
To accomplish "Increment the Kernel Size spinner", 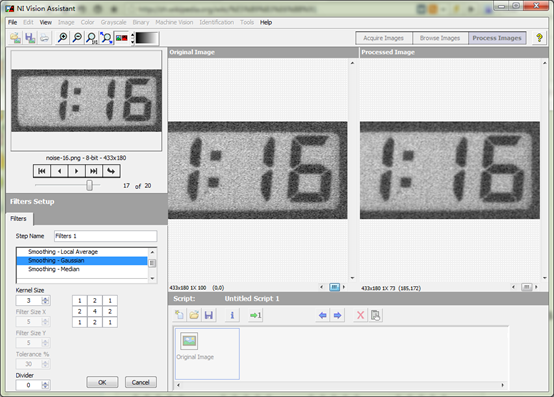I will pyautogui.click(x=45, y=299).
